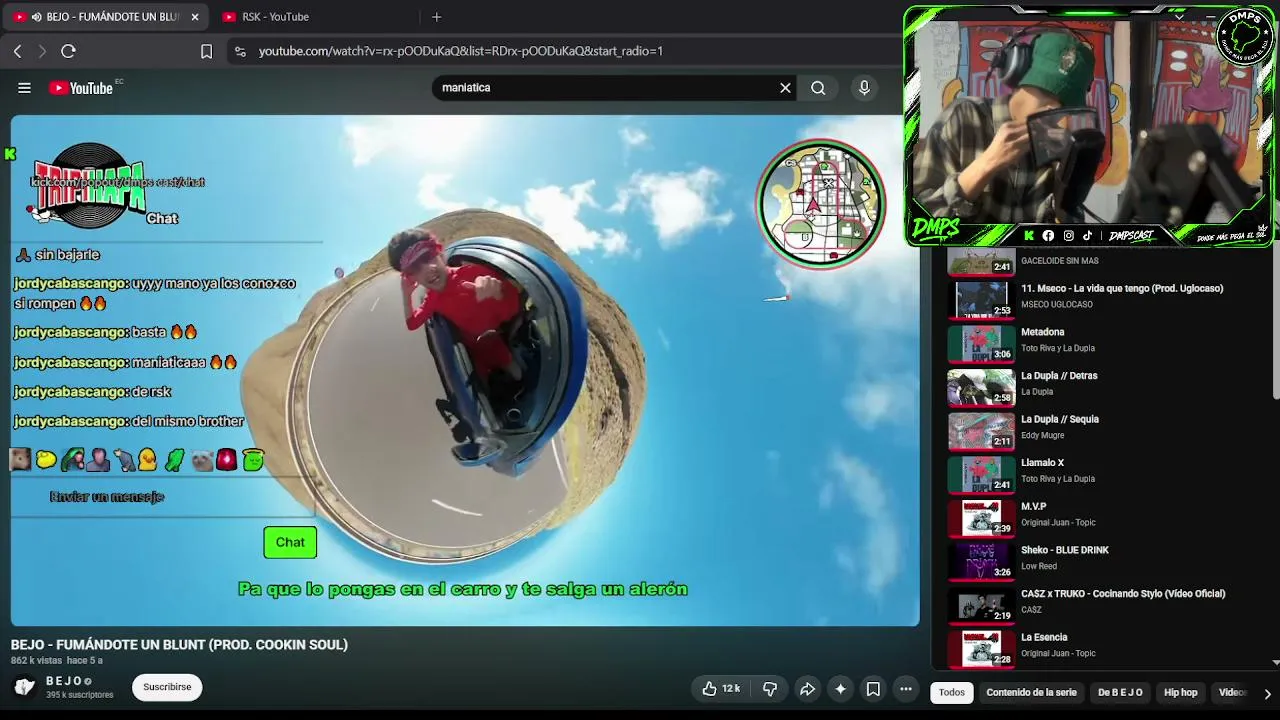The height and width of the screenshot is (720, 1280).
Task: Click the '395 k suscriptores' subscriber count
Action: [79, 695]
